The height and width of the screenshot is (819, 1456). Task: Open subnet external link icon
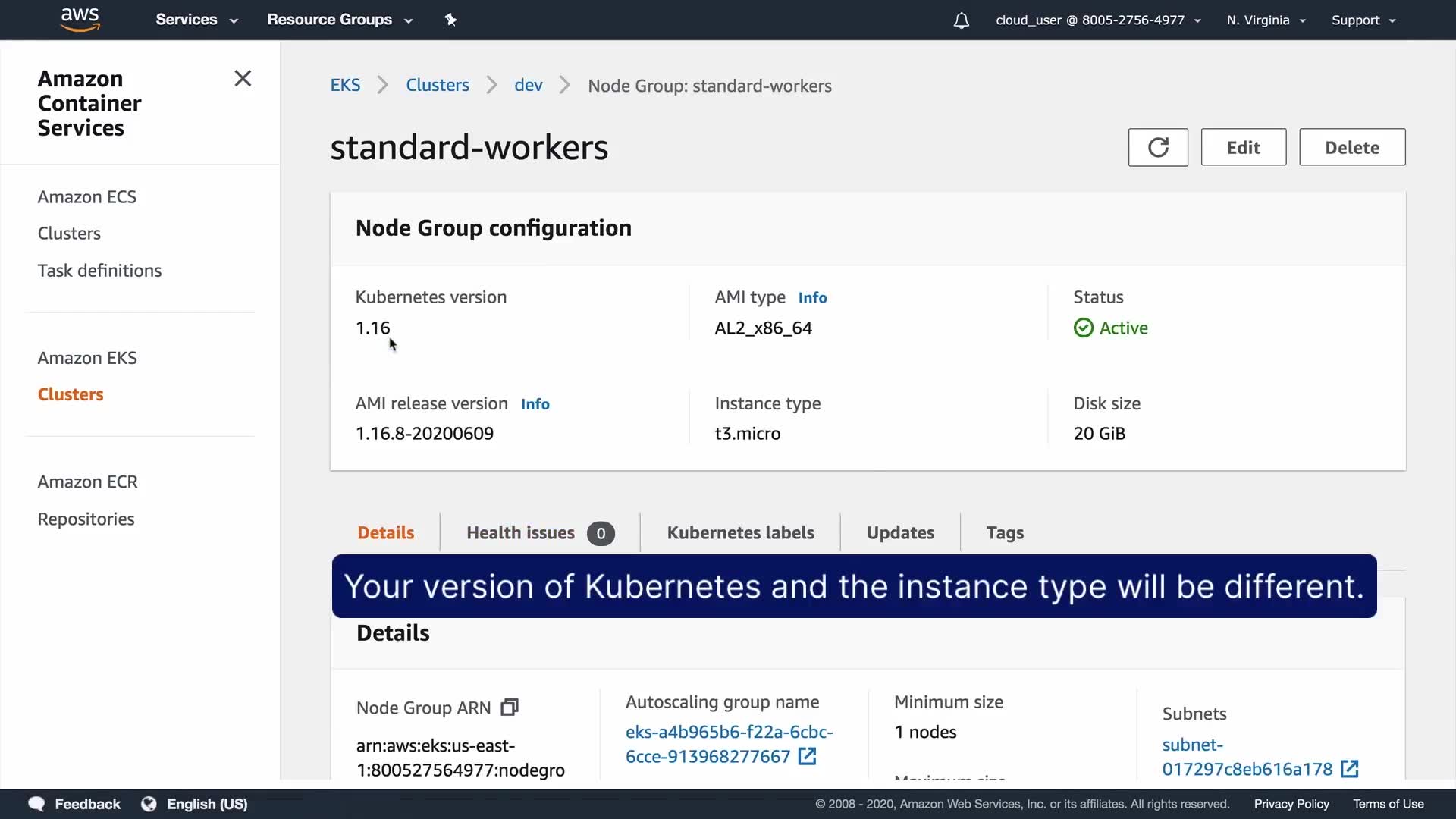click(x=1349, y=769)
